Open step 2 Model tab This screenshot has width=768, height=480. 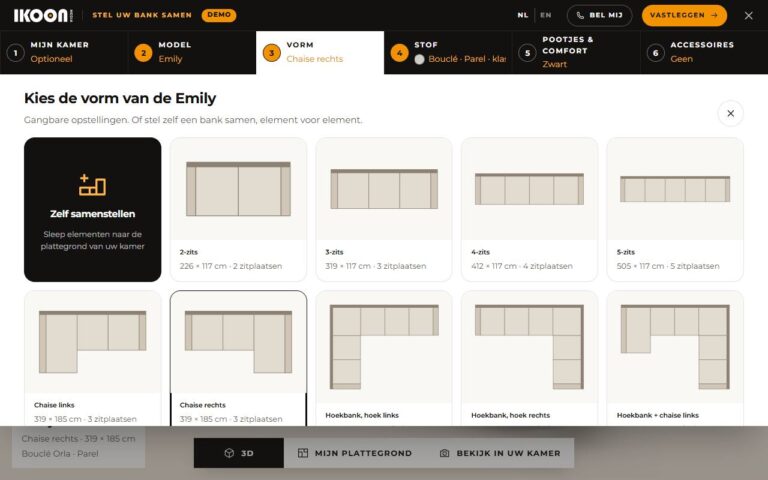(192, 52)
